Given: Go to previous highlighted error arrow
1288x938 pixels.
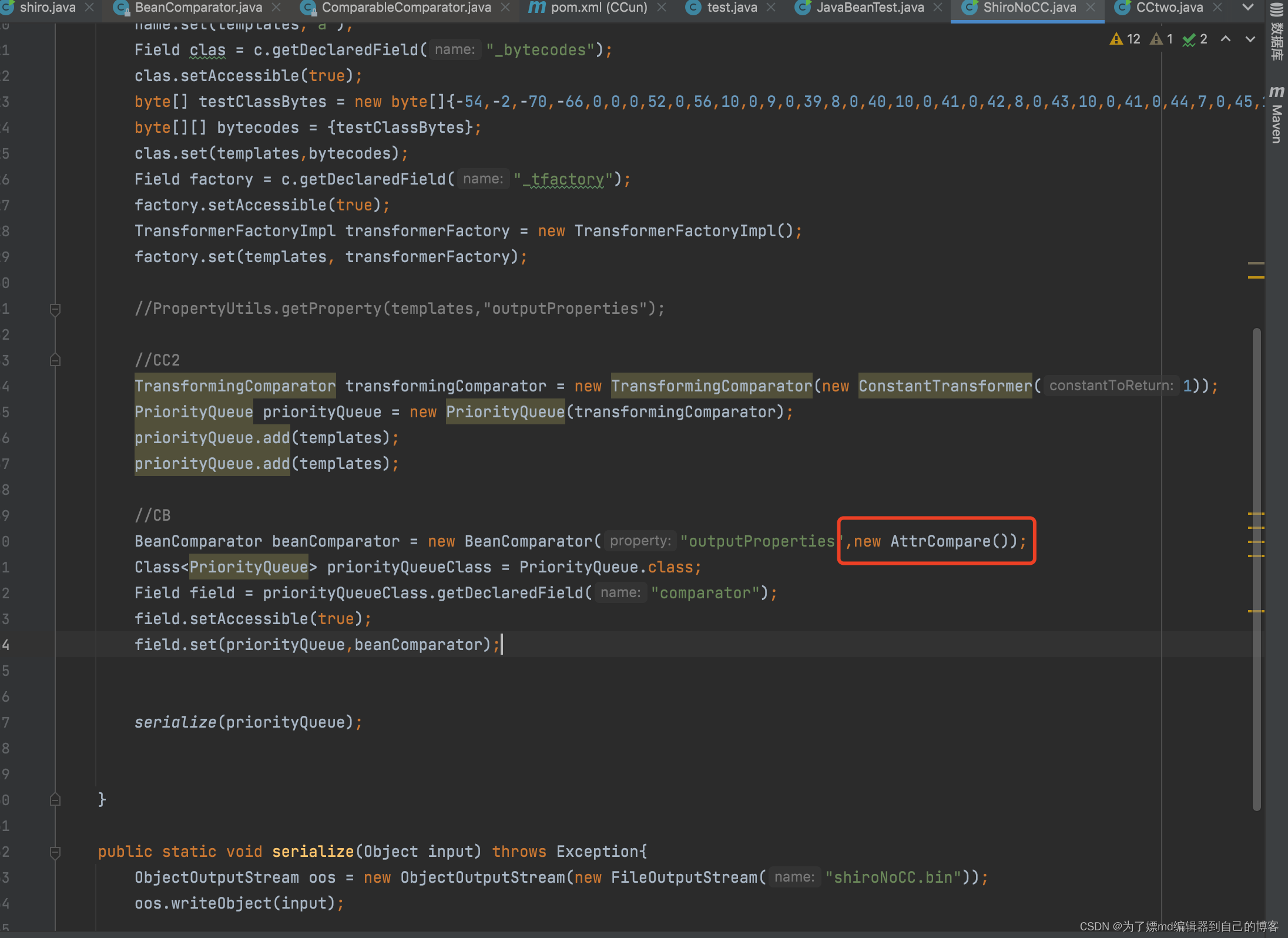Looking at the screenshot, I should coord(1226,39).
